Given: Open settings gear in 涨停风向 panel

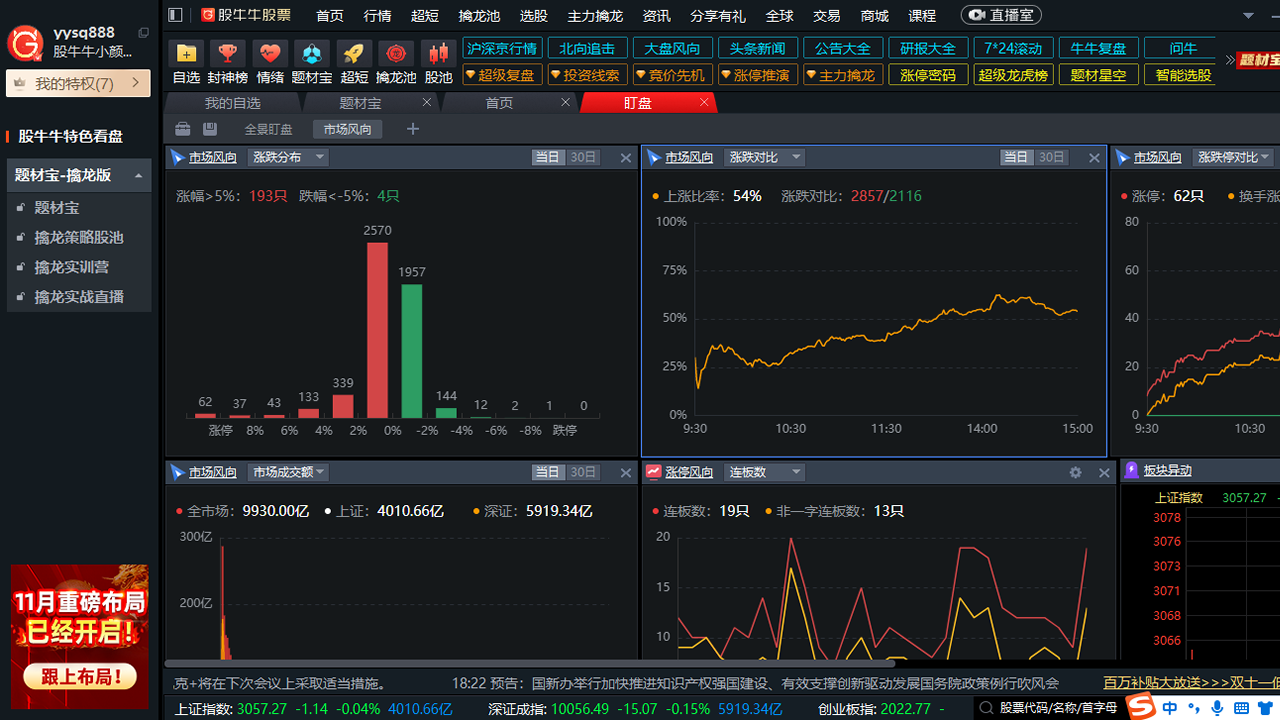Looking at the screenshot, I should click(1075, 472).
